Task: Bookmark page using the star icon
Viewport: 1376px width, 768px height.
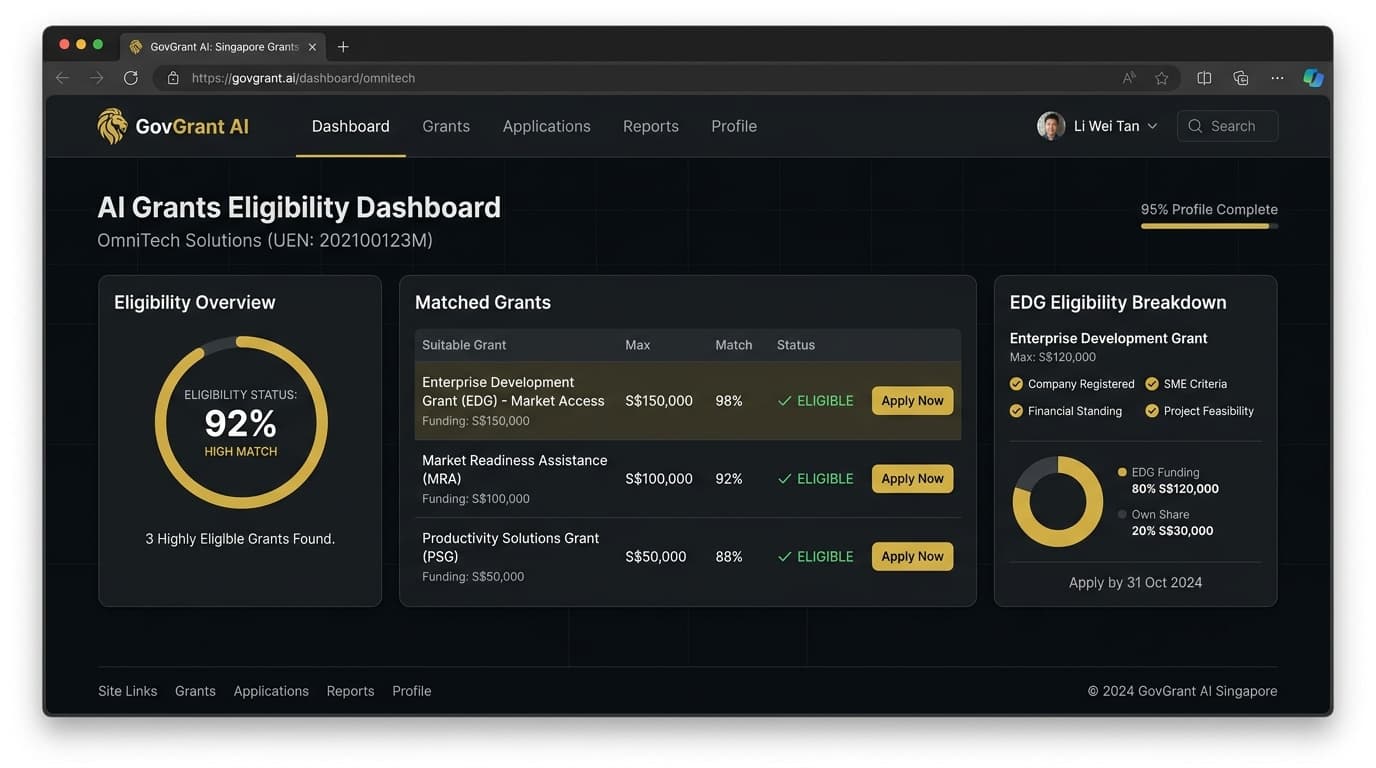Action: click(x=1161, y=78)
